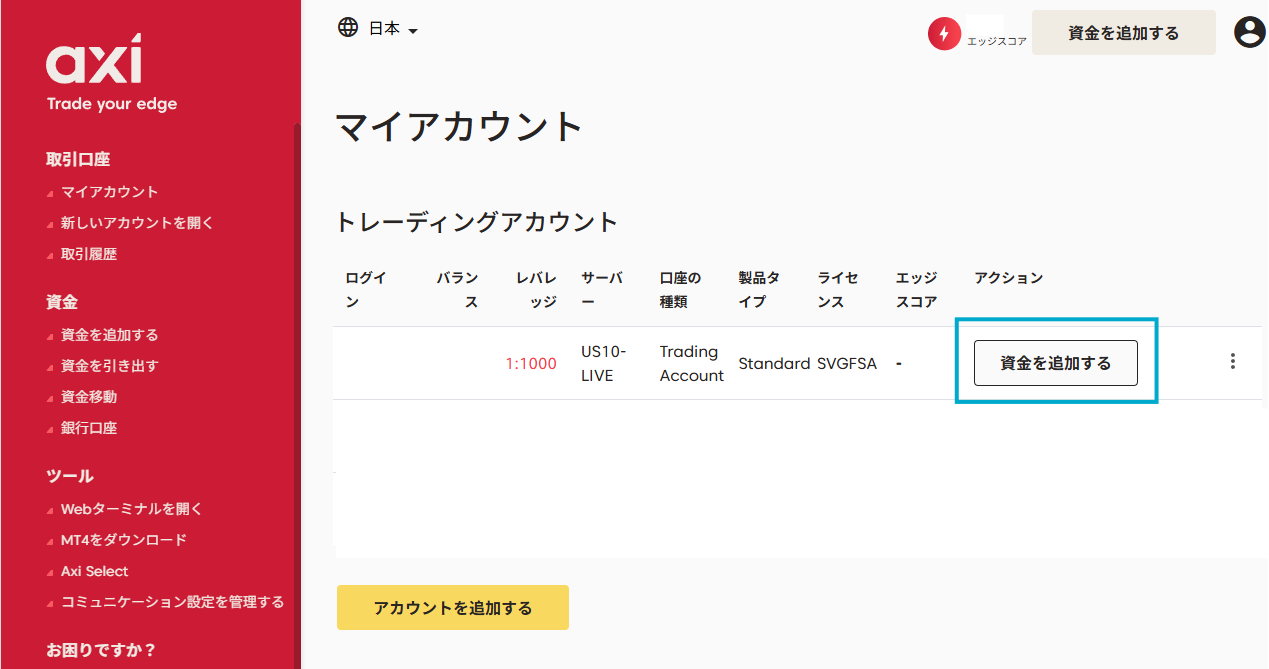
Task: Click the ライセンス column header
Action: (838, 290)
